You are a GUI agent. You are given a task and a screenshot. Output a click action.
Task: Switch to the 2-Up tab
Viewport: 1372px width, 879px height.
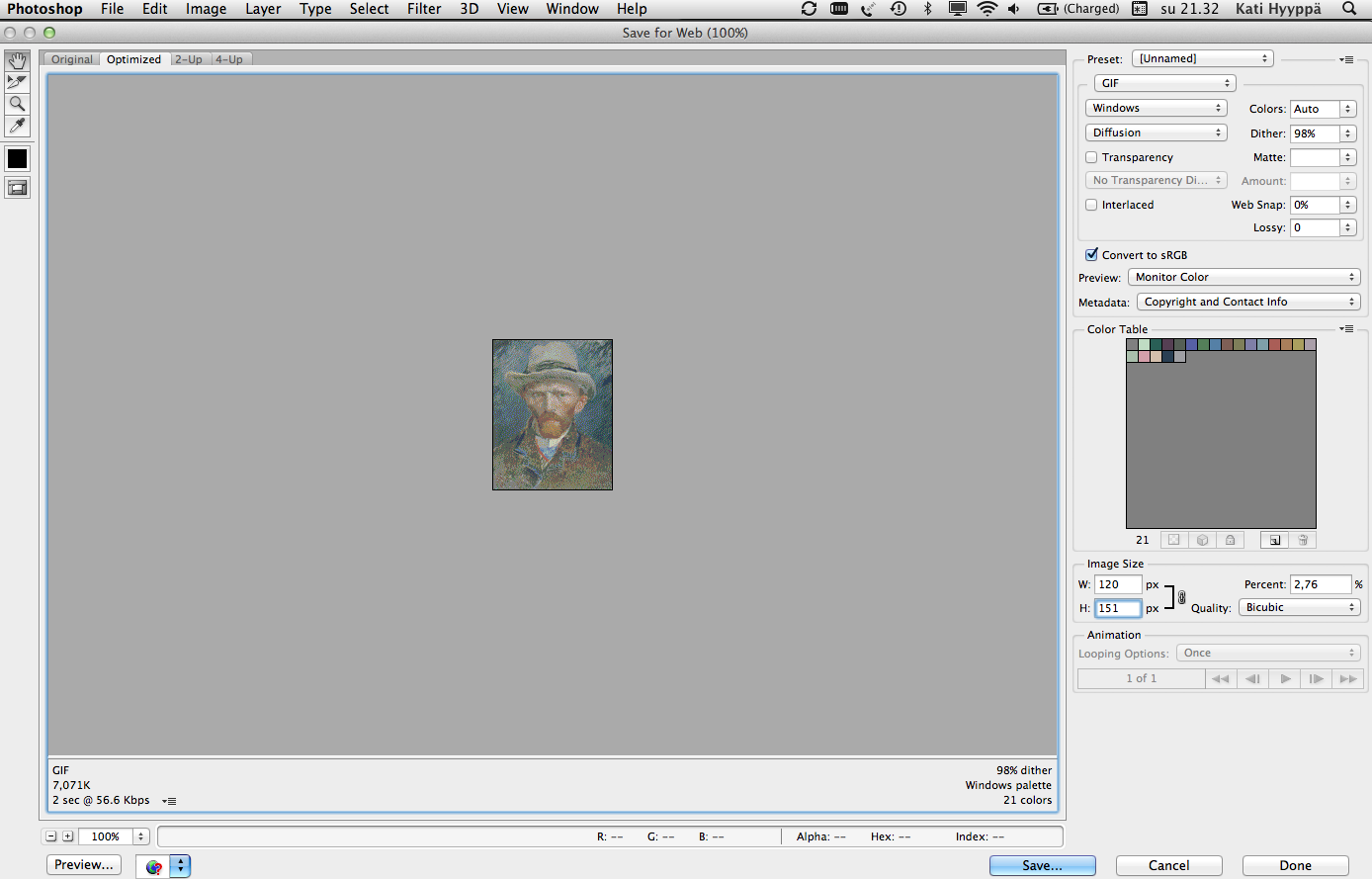[x=189, y=59]
